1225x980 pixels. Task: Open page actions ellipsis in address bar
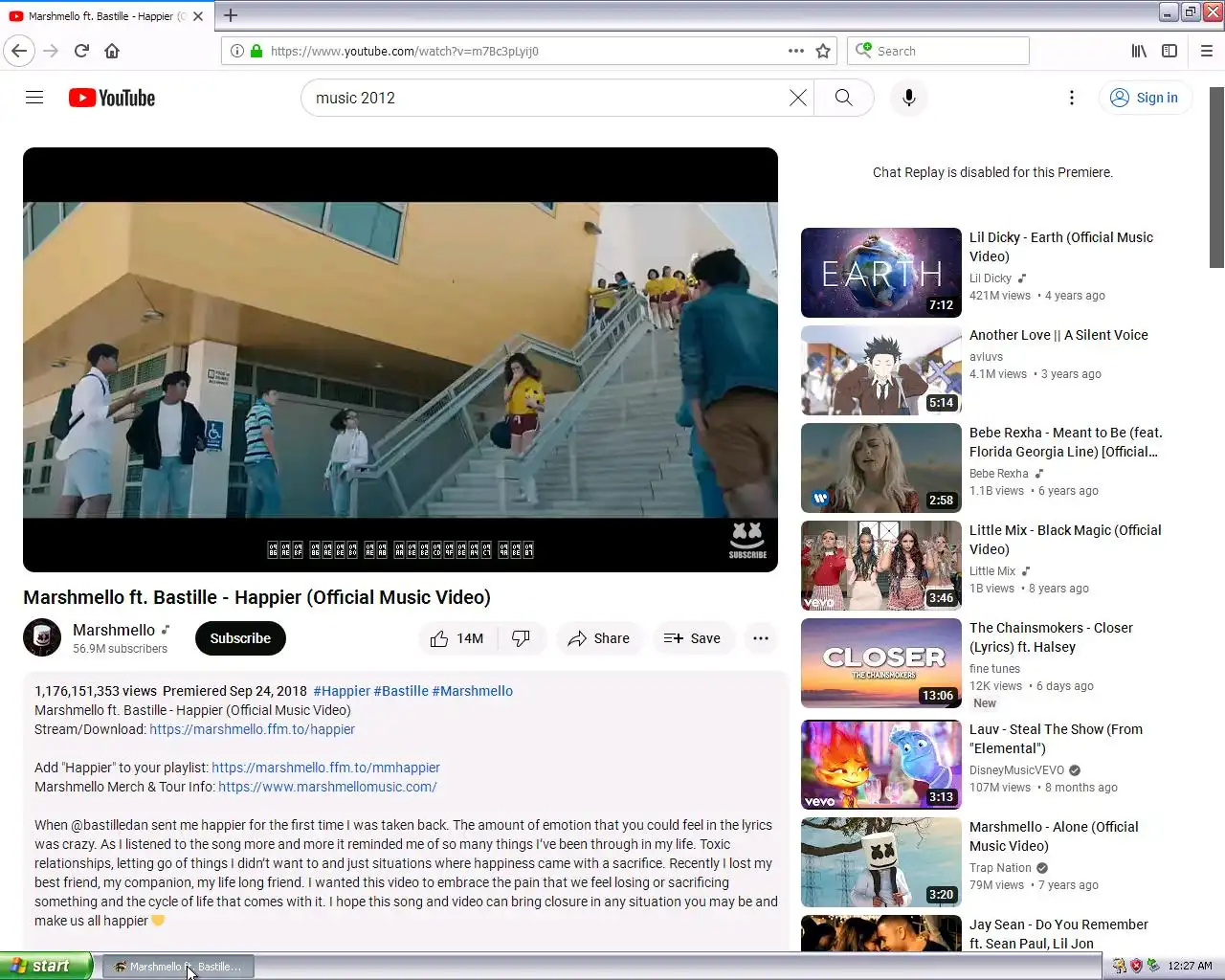pos(796,51)
